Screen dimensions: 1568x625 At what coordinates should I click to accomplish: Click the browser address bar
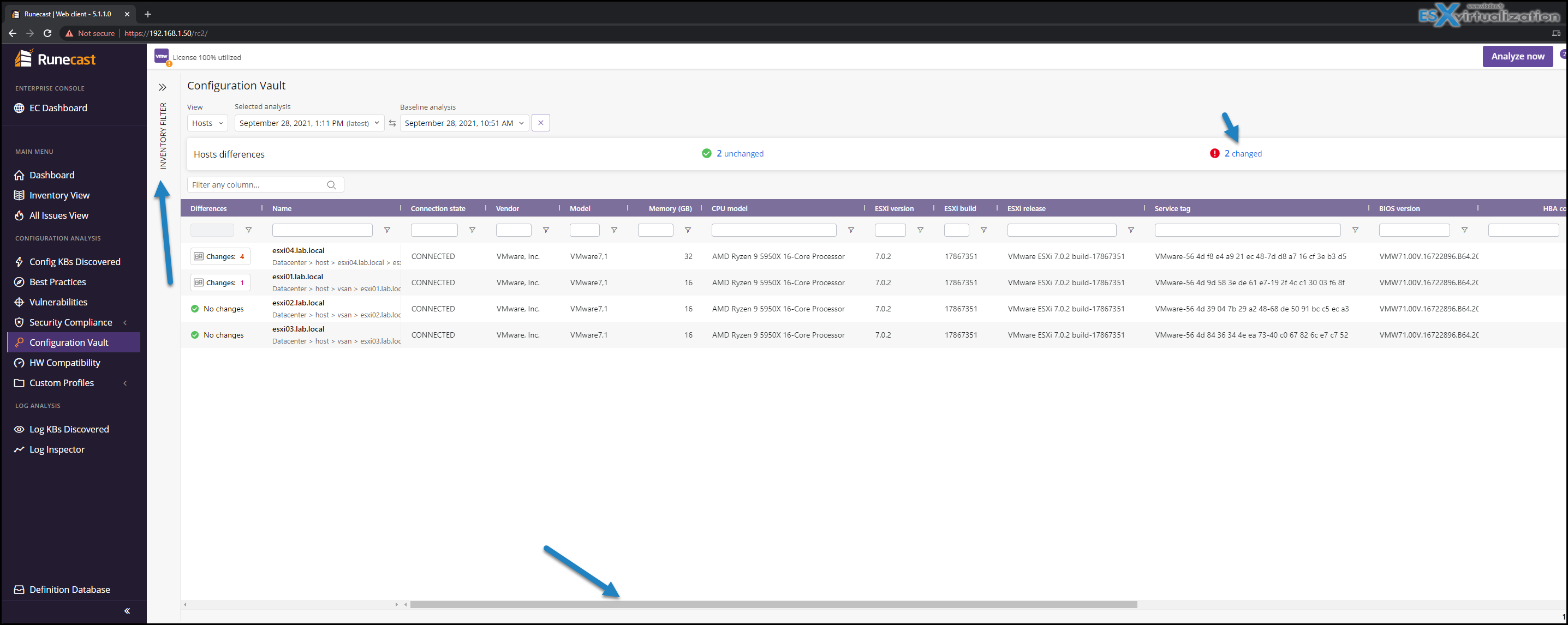click(x=791, y=33)
